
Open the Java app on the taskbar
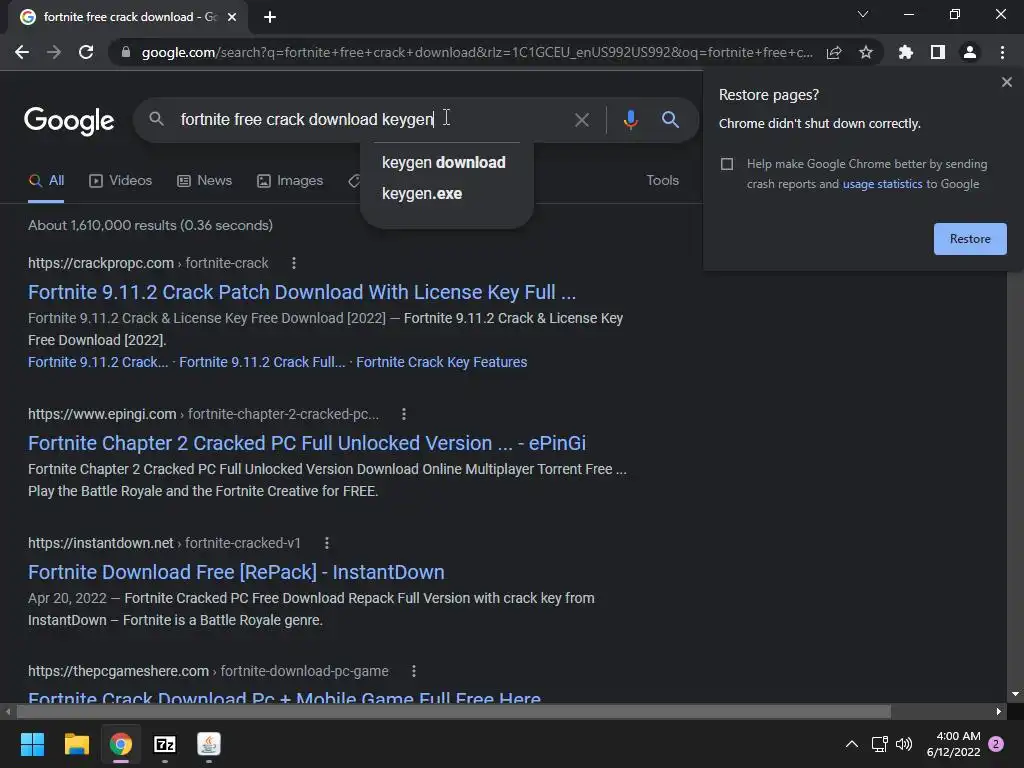(x=209, y=744)
